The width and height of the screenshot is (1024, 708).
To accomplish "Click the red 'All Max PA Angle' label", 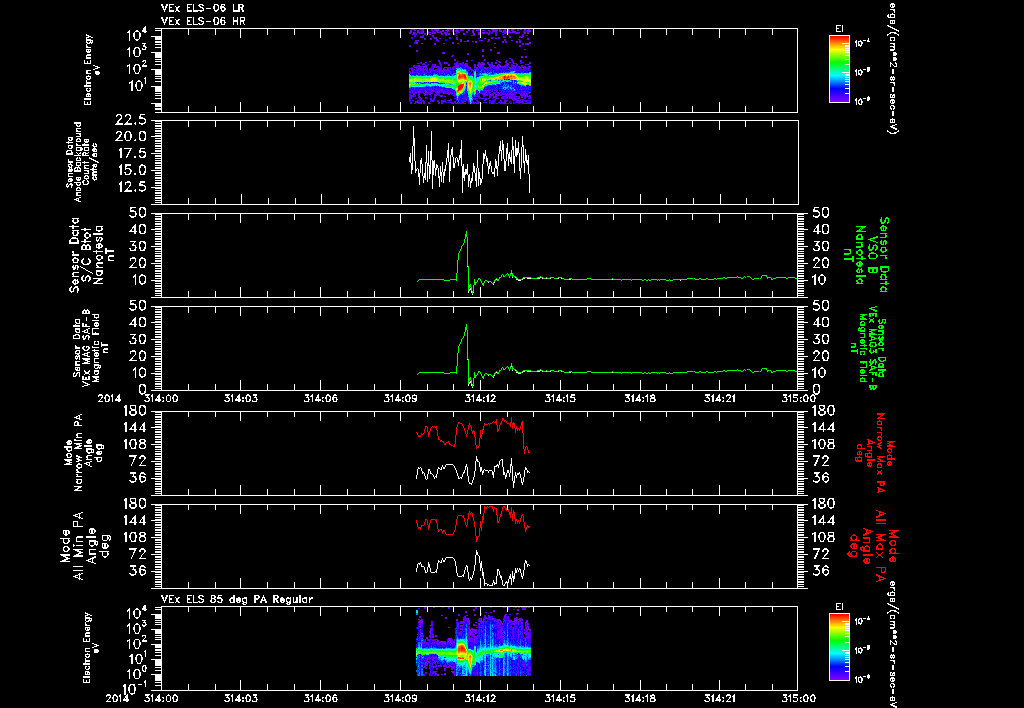I will [x=873, y=544].
